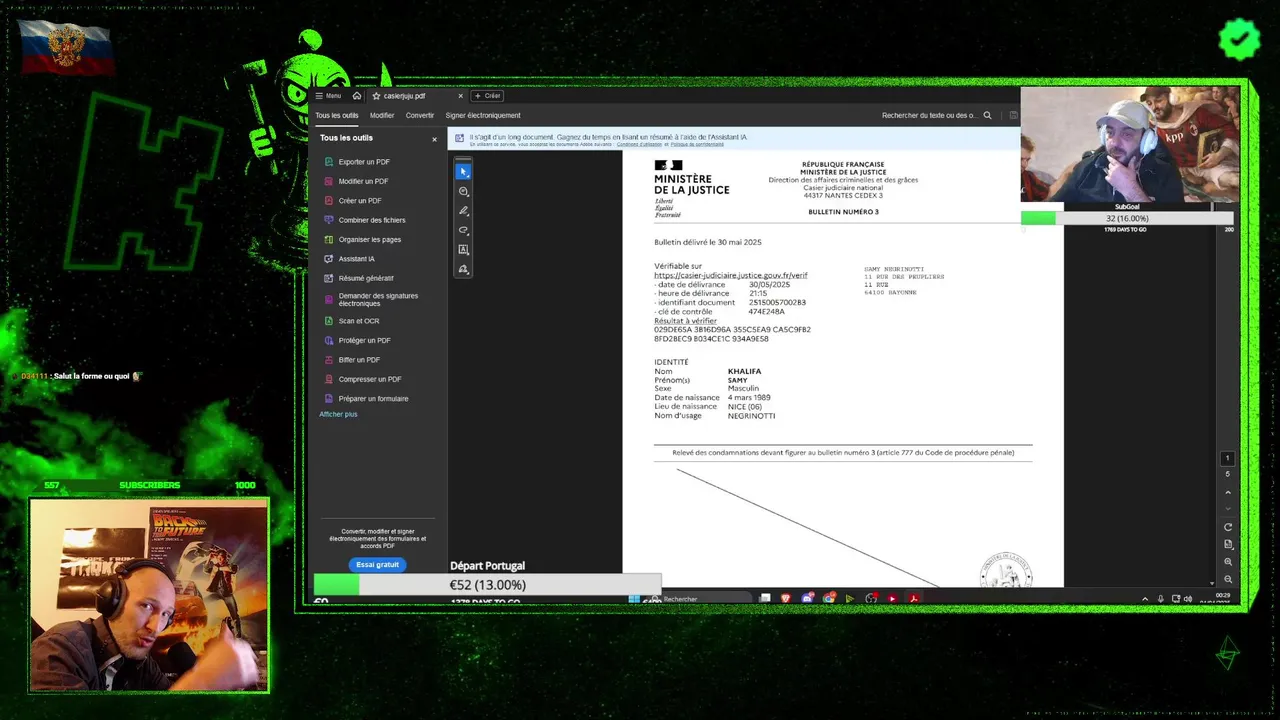Click taskbar Rechercher search box
The image size is (1280, 720).
click(702, 599)
